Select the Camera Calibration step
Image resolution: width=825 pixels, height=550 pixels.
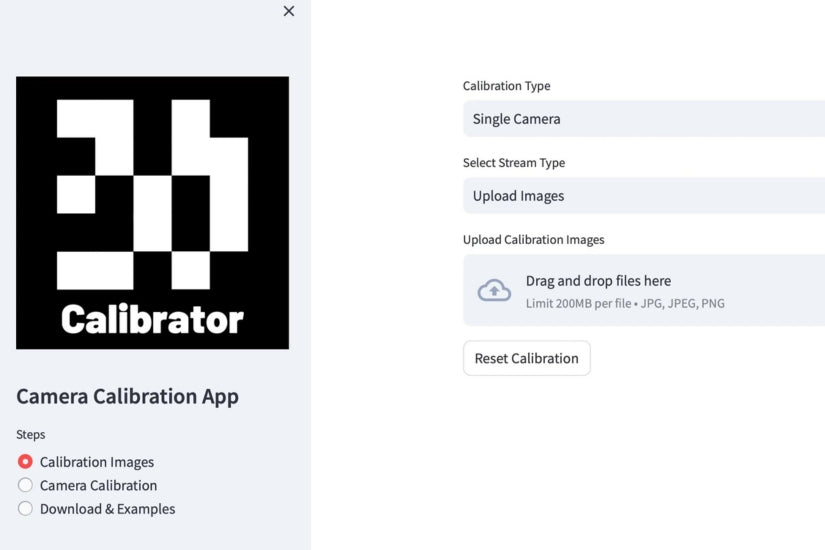point(26,485)
